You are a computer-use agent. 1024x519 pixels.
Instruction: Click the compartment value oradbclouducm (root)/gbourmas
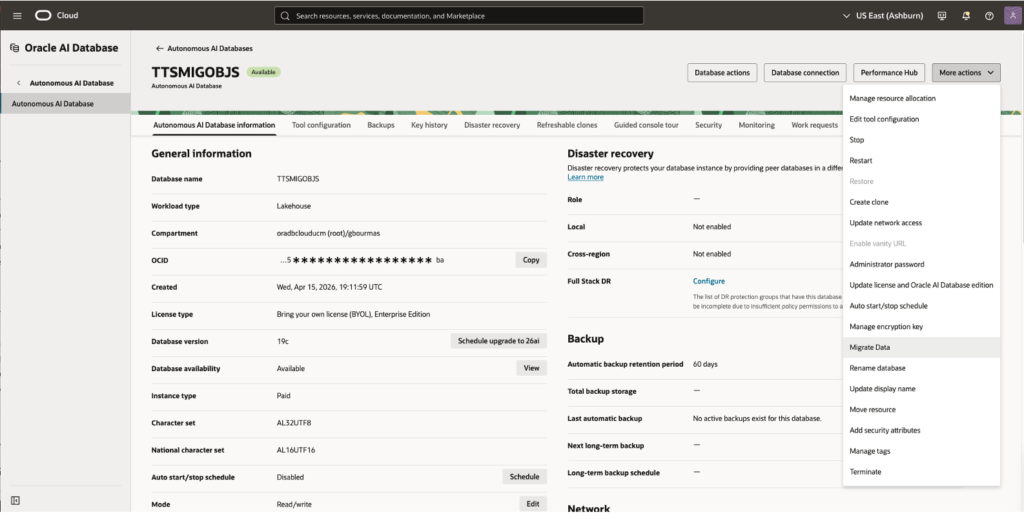(x=328, y=233)
